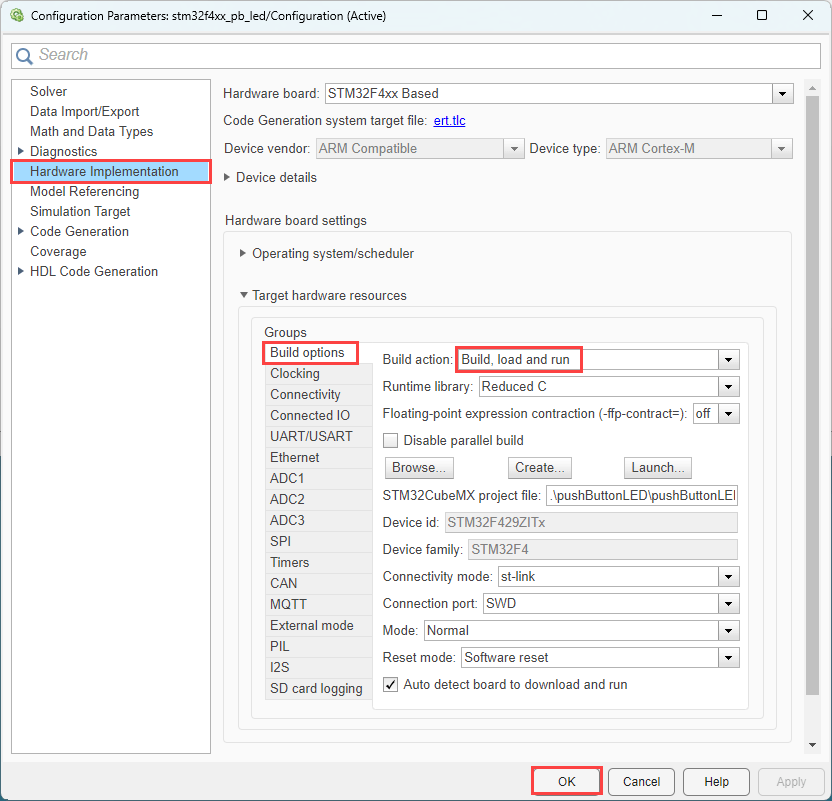
Task: Select the ADC3 group
Action: [318, 520]
